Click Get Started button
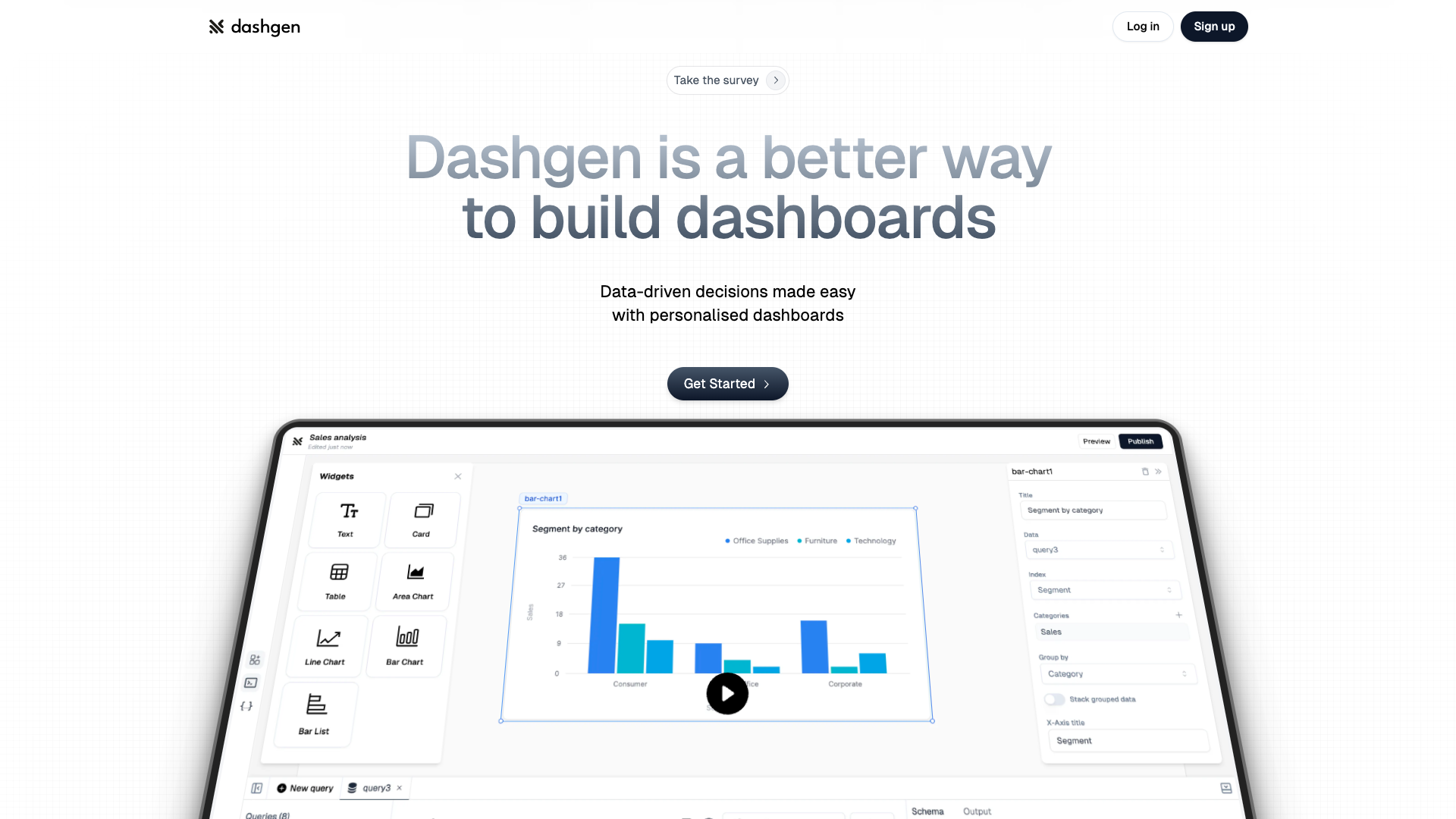This screenshot has height=819, width=1456. point(728,383)
